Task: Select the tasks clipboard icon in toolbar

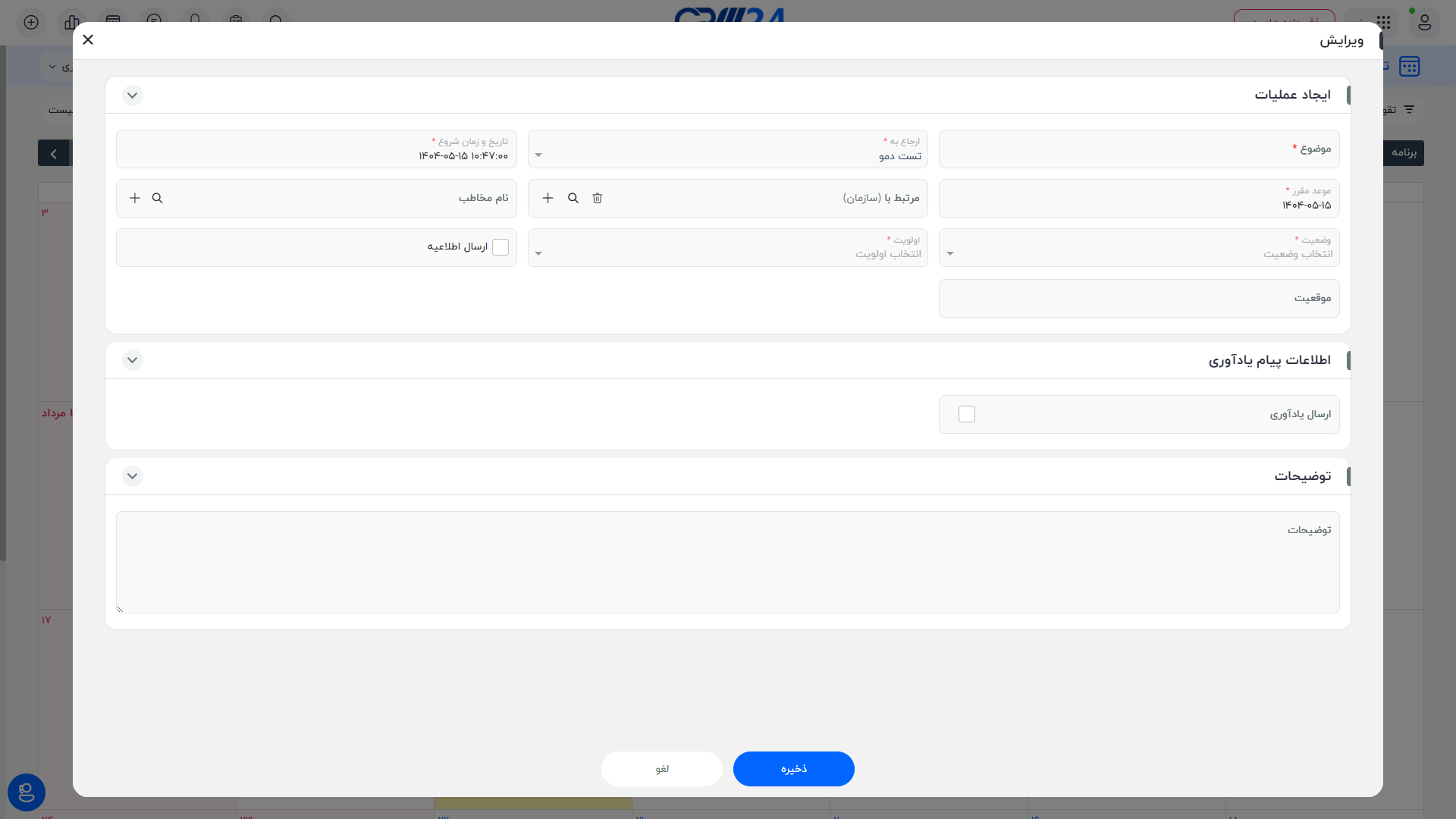Action: point(236,23)
